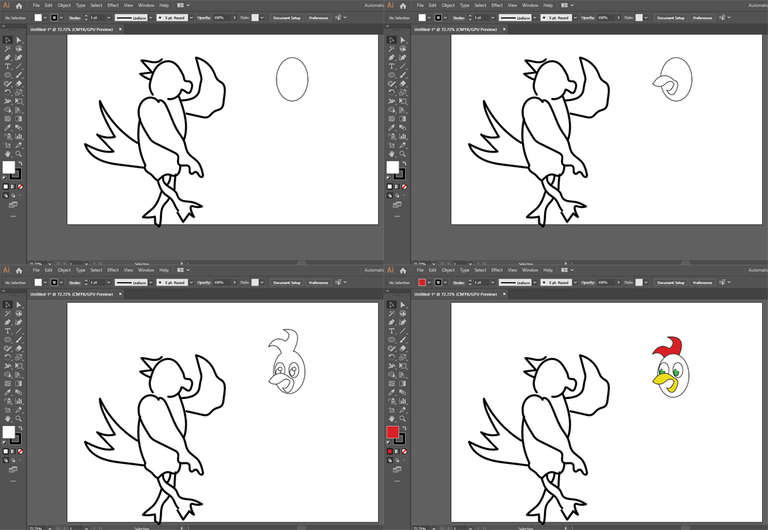768x530 pixels.
Task: Select the Rotate tool in the beaked-oval window
Action: click(x=392, y=93)
